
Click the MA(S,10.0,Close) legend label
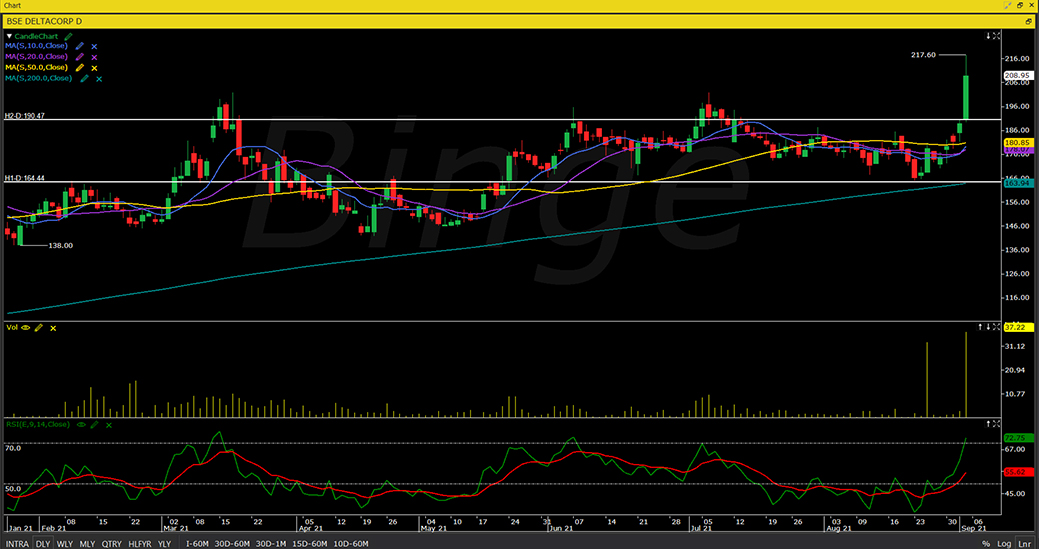point(36,46)
